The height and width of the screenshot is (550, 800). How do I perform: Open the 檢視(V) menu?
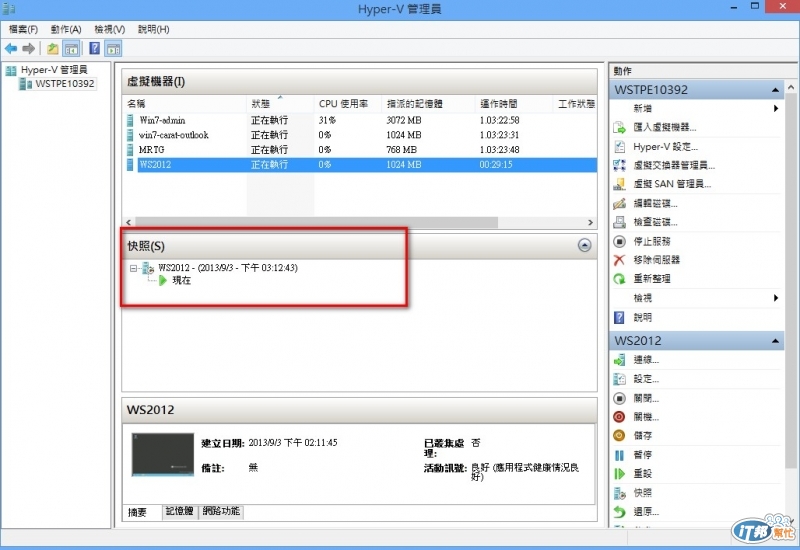click(x=110, y=30)
